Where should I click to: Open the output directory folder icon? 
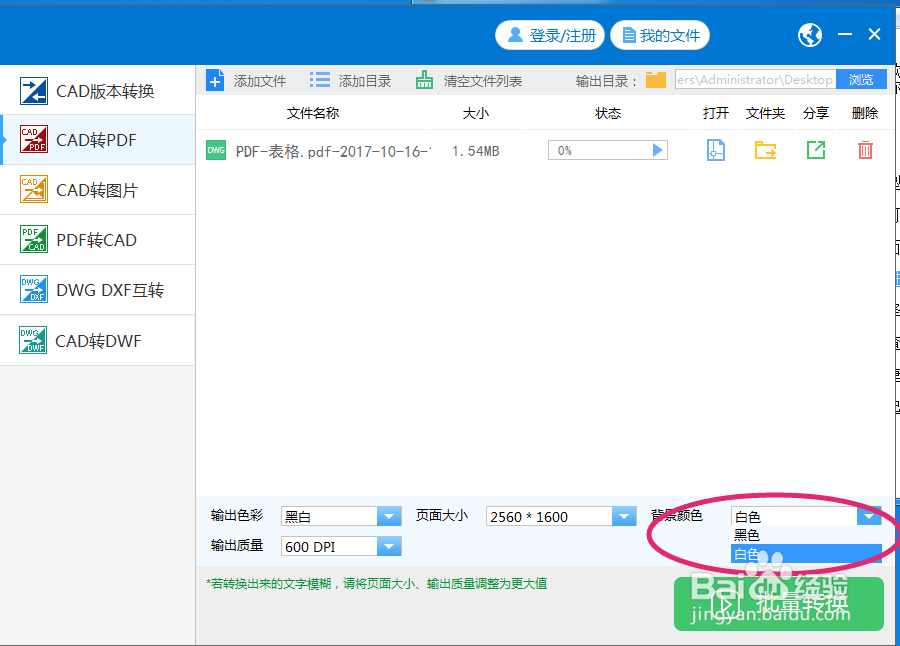tap(655, 79)
